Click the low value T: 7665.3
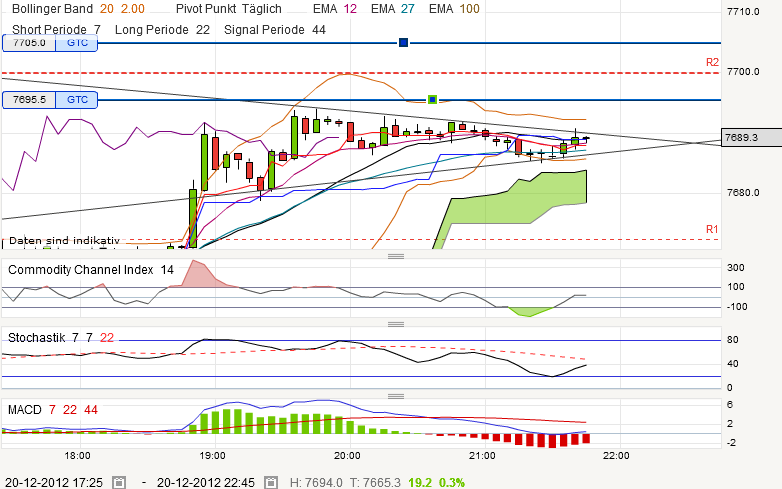Image resolution: width=782 pixels, height=489 pixels. click(x=375, y=483)
